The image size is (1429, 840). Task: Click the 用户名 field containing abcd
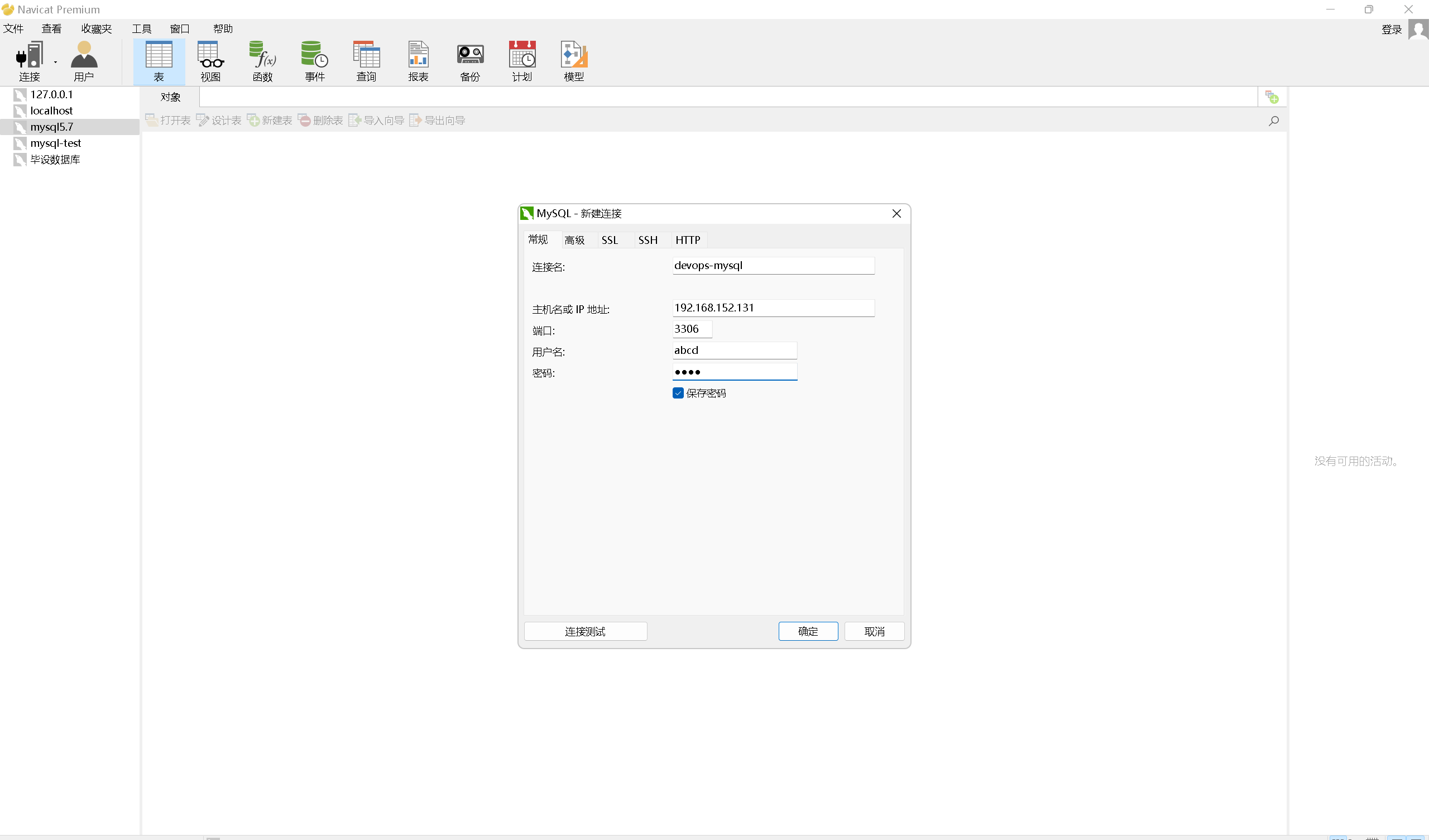click(x=735, y=350)
